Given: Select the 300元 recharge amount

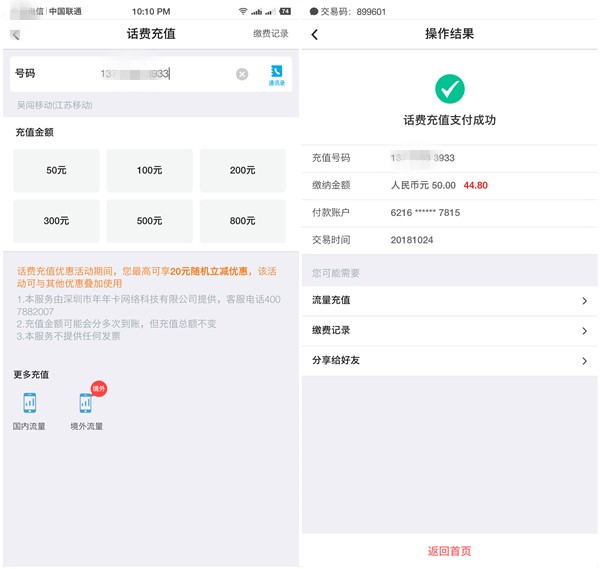Looking at the screenshot, I should [x=56, y=221].
